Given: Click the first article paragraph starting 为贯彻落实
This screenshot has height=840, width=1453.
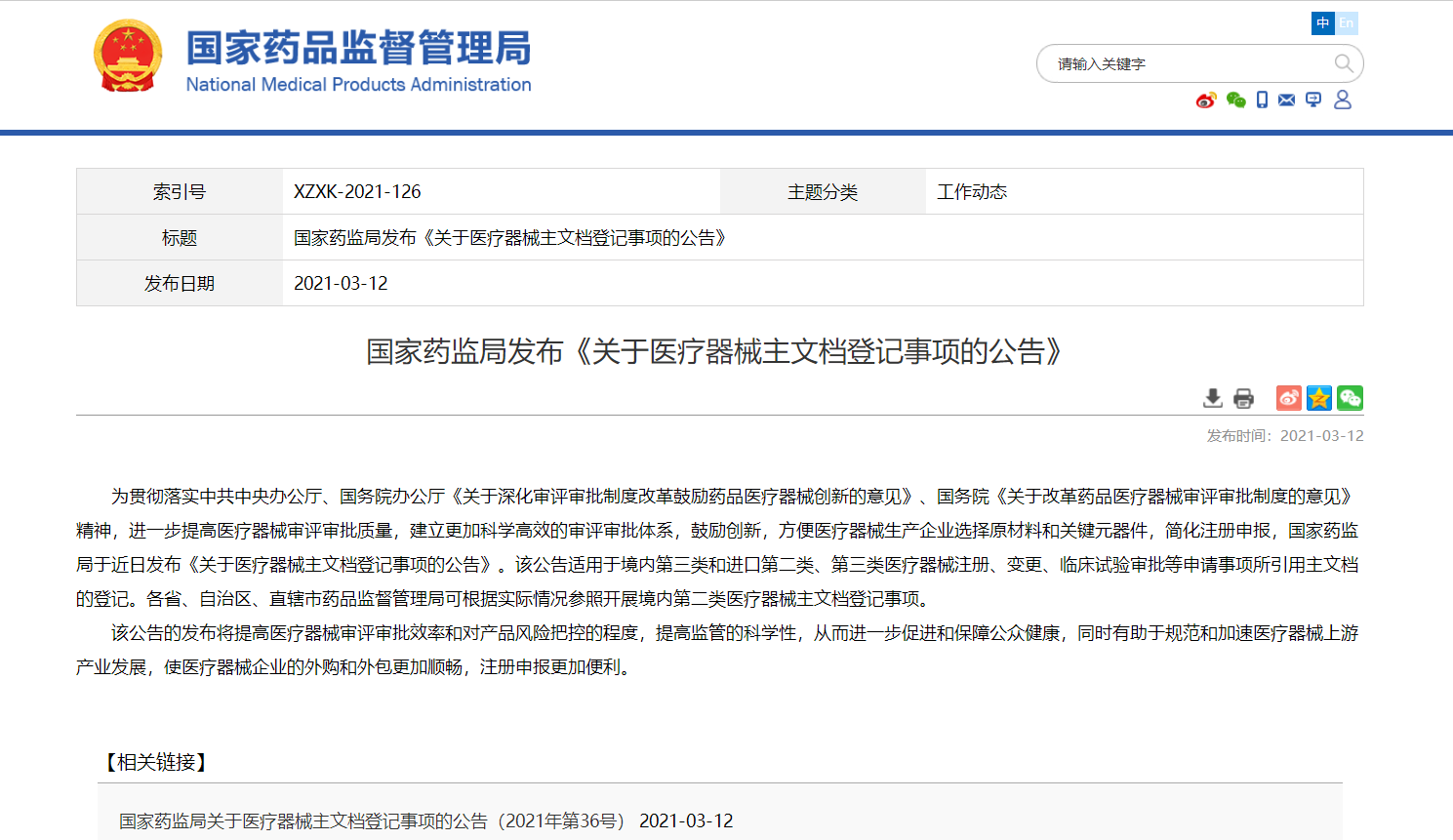Looking at the screenshot, I should 719,547.
